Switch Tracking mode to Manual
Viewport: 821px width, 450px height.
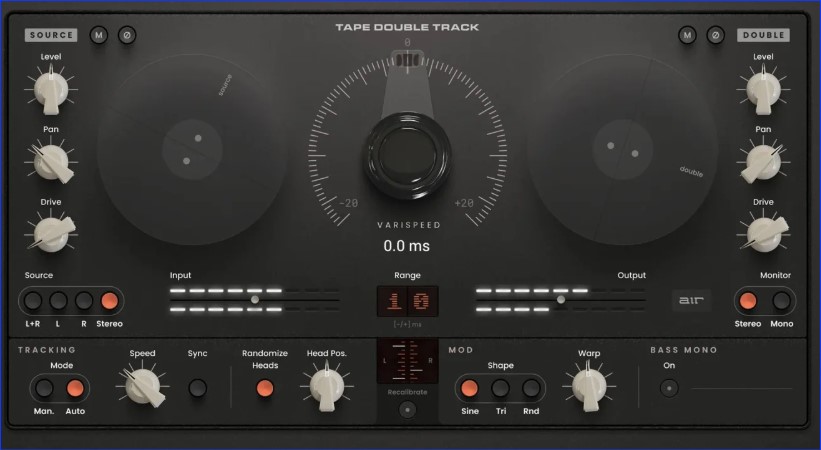pos(44,388)
